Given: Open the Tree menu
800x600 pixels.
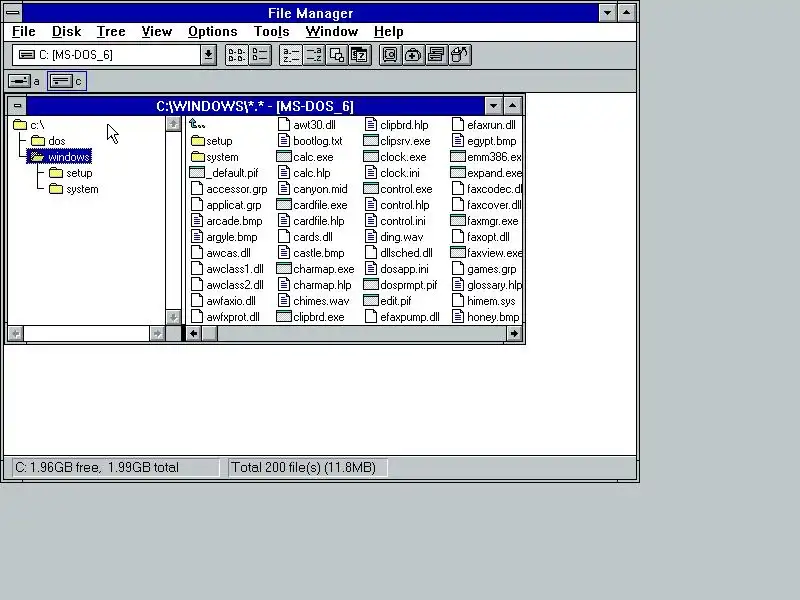Looking at the screenshot, I should pyautogui.click(x=111, y=32).
